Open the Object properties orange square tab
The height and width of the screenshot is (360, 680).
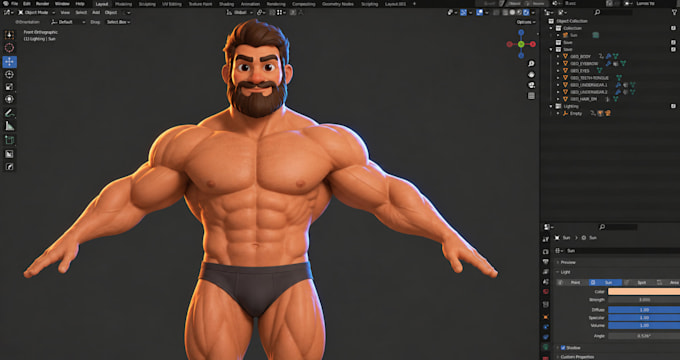pos(546,317)
